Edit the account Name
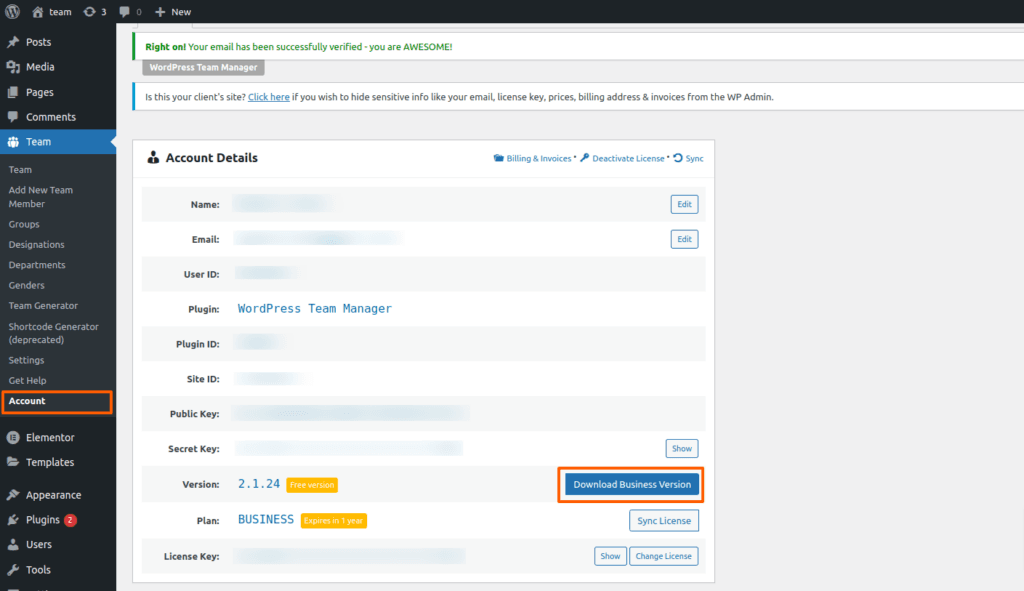 684,204
